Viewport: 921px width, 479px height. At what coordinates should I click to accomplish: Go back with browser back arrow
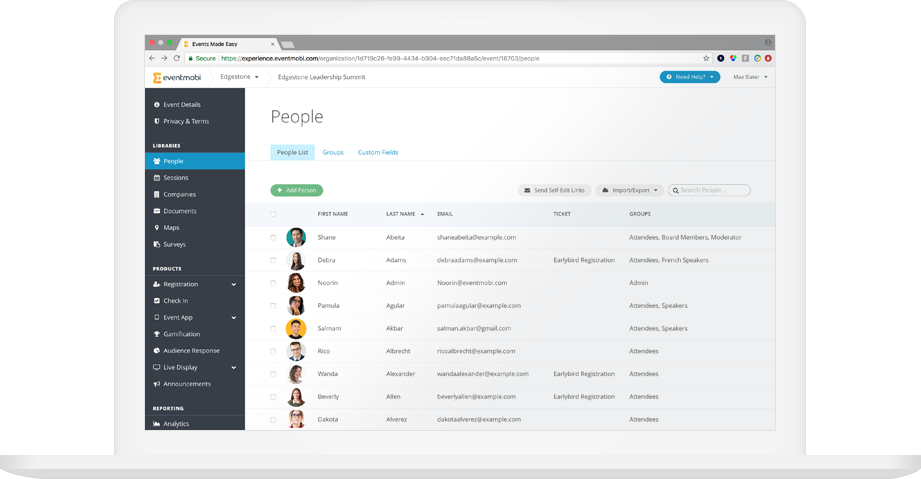(152, 58)
